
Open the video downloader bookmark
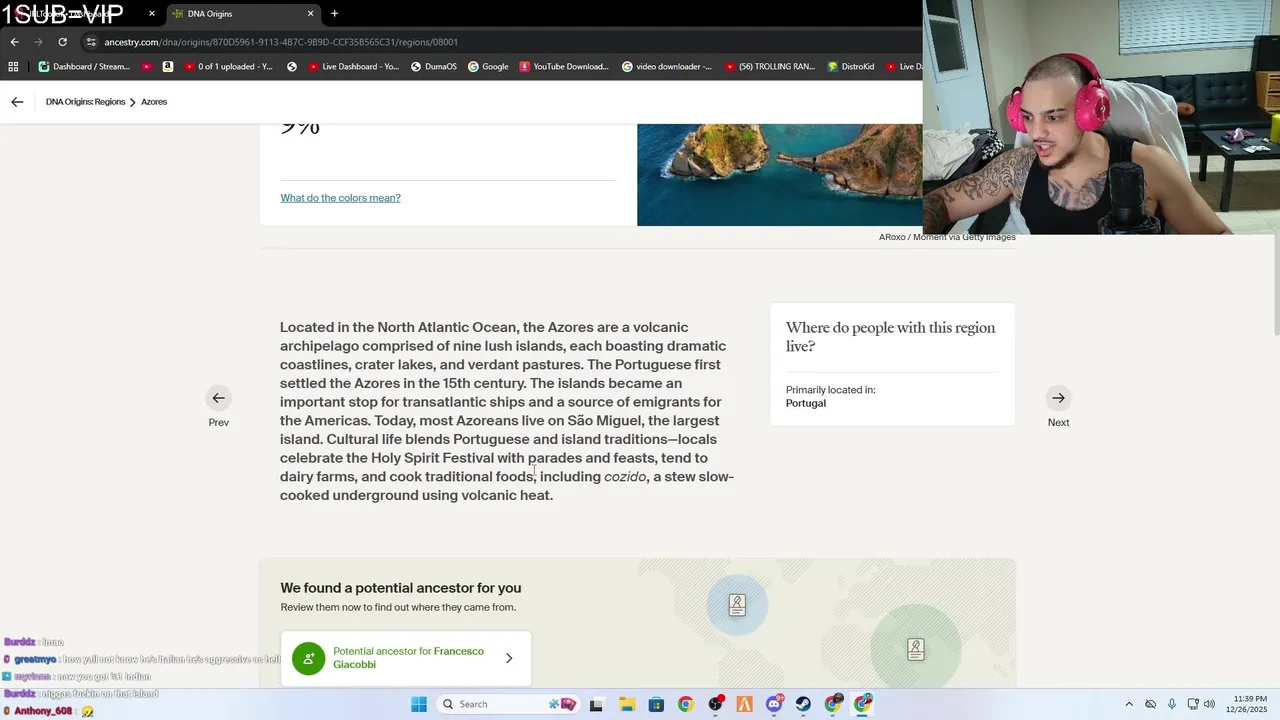(x=667, y=67)
